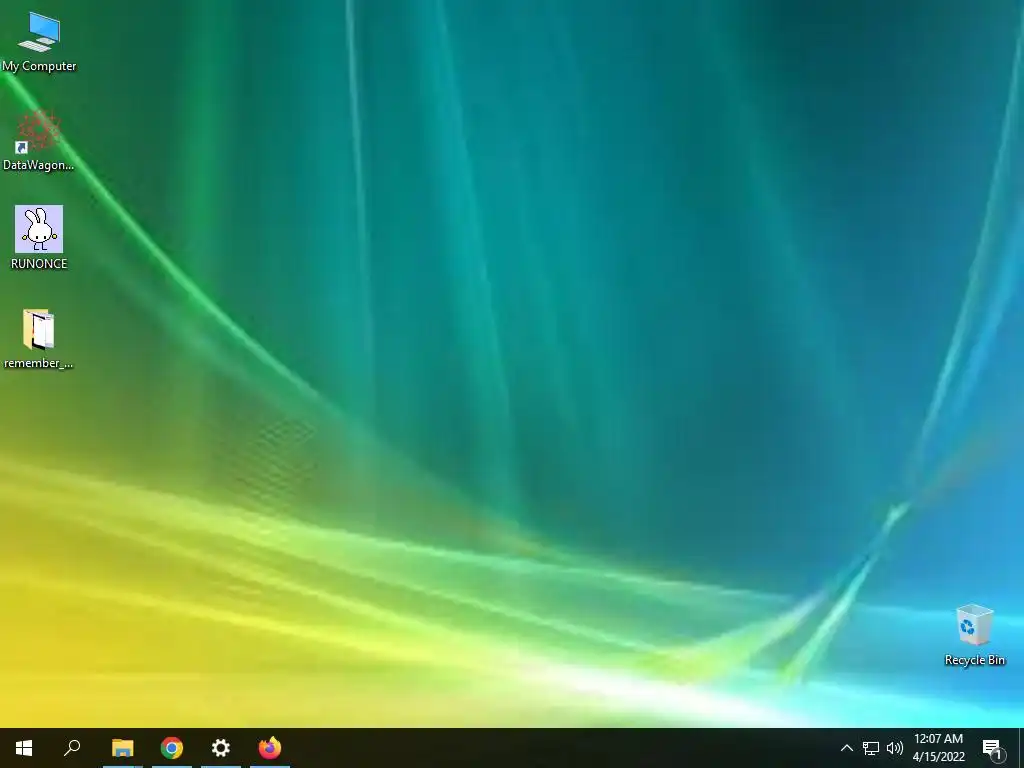The image size is (1024, 768).
Task: Open the Windows Start menu
Action: point(24,748)
